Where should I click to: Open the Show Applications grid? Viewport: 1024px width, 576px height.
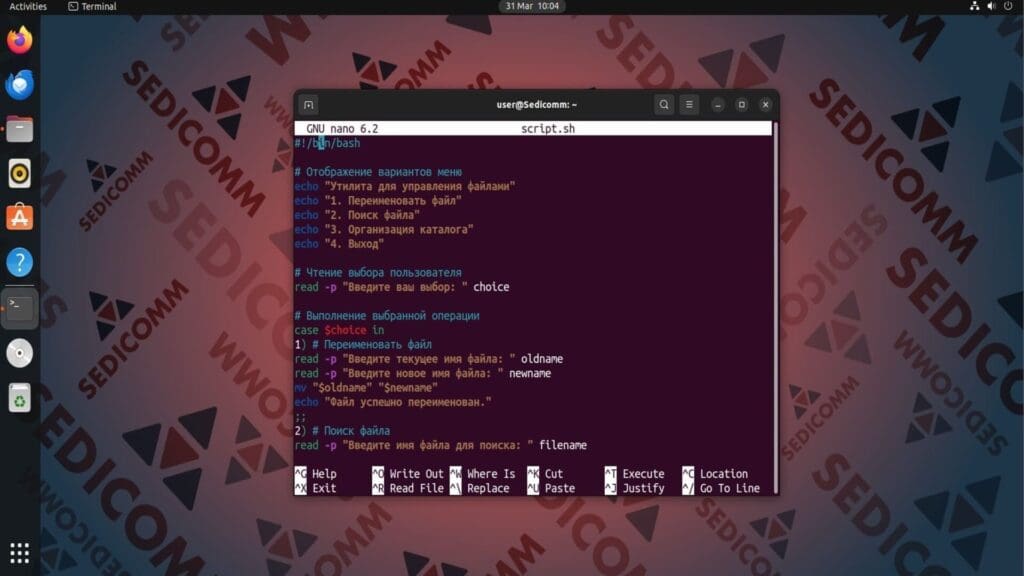[18, 553]
